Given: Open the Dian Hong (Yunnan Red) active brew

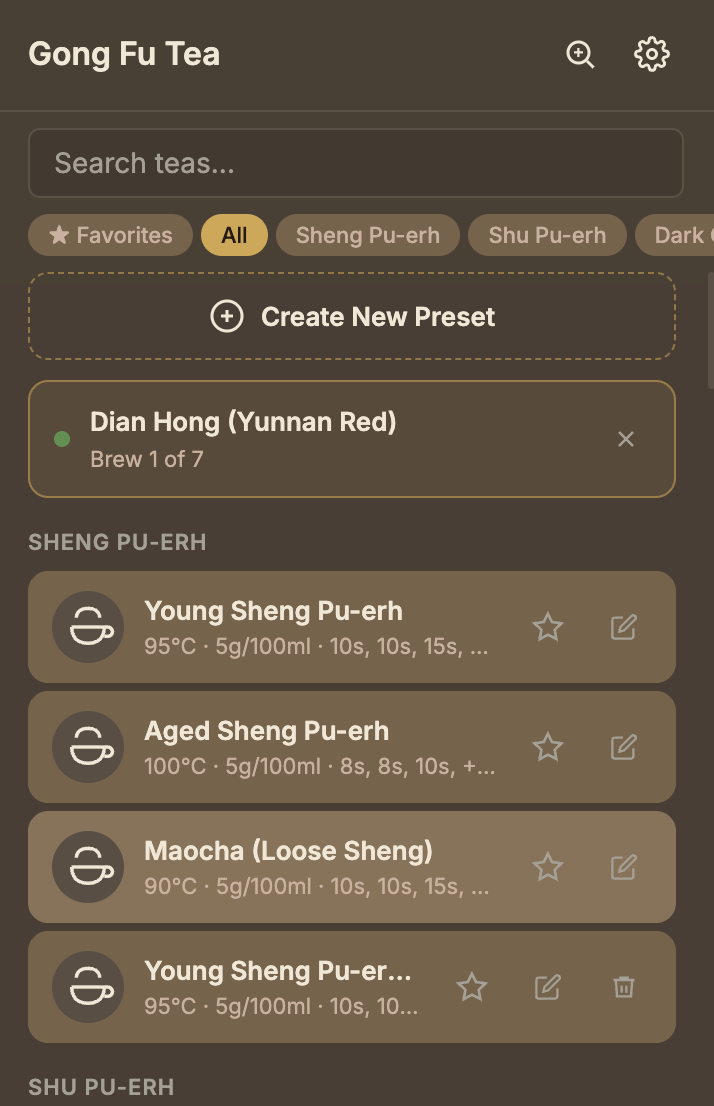Looking at the screenshot, I should coord(300,439).
